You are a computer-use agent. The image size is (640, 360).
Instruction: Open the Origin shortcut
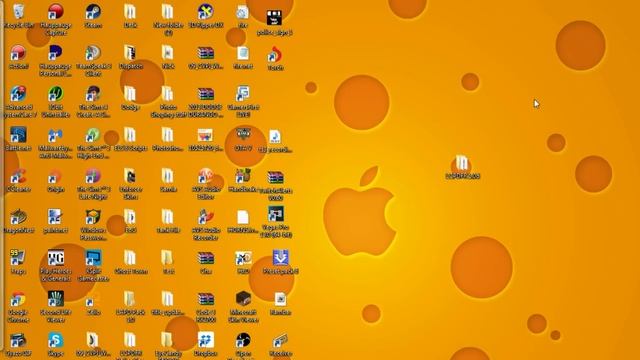pyautogui.click(x=56, y=180)
